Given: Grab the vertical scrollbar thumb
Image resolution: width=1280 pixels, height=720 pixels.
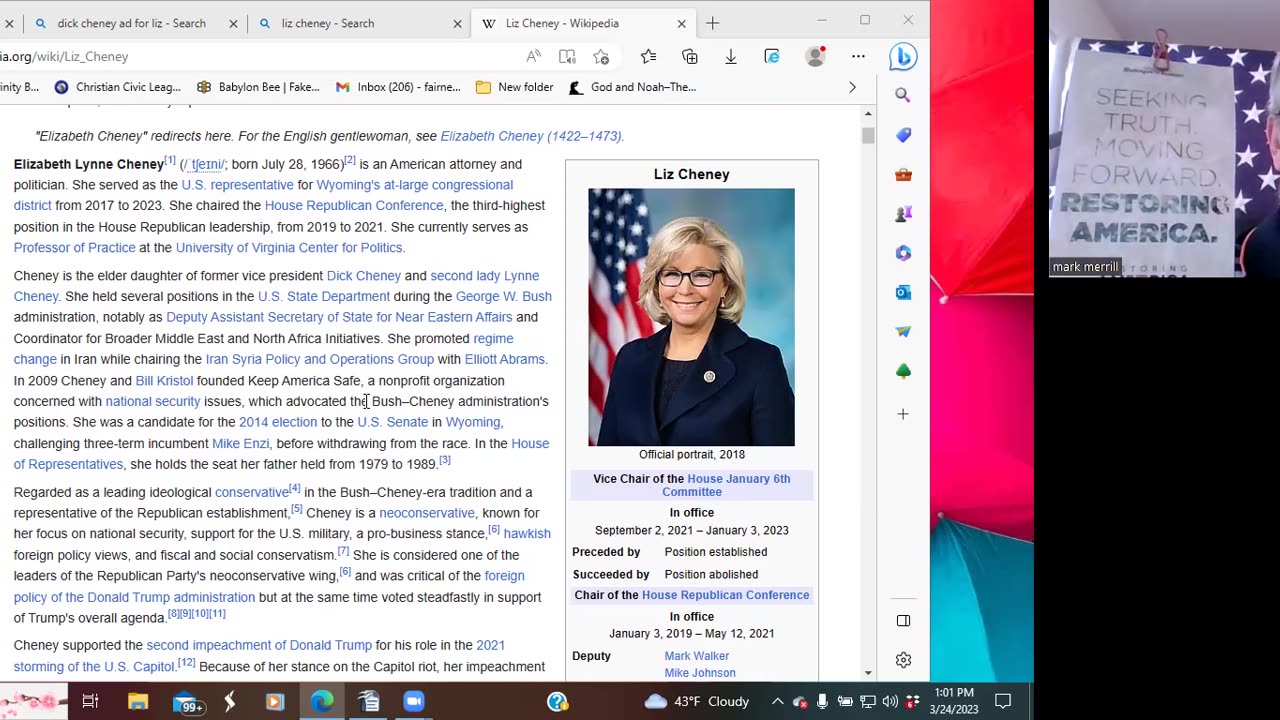Looking at the screenshot, I should [x=868, y=135].
